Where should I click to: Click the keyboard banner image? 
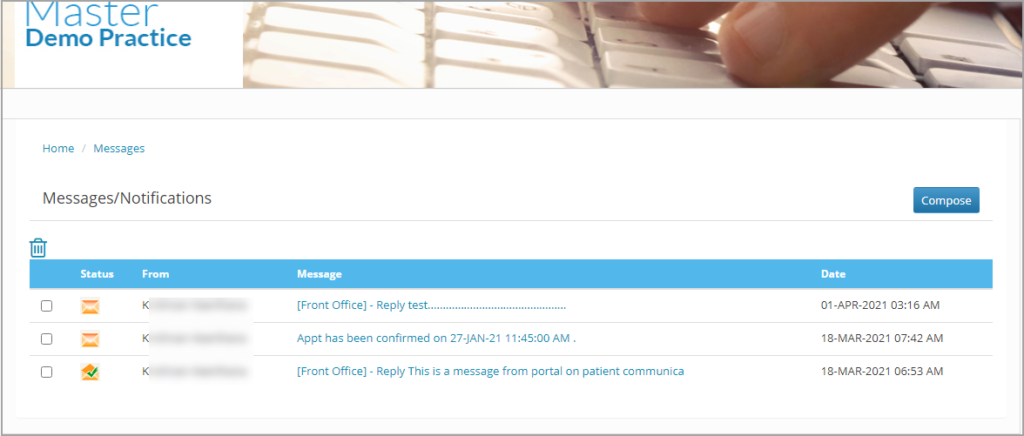[630, 44]
